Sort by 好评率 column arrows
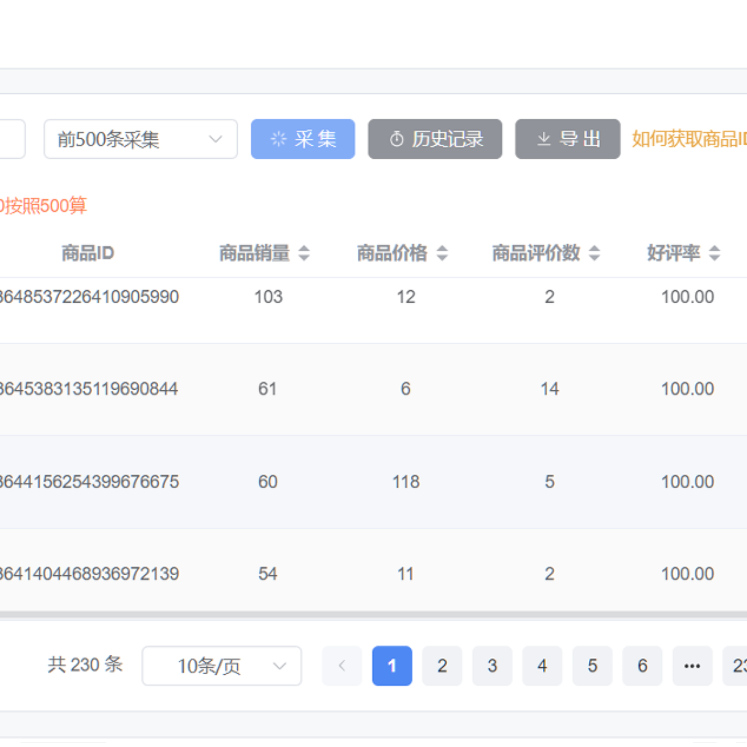The image size is (747, 747). tap(714, 252)
